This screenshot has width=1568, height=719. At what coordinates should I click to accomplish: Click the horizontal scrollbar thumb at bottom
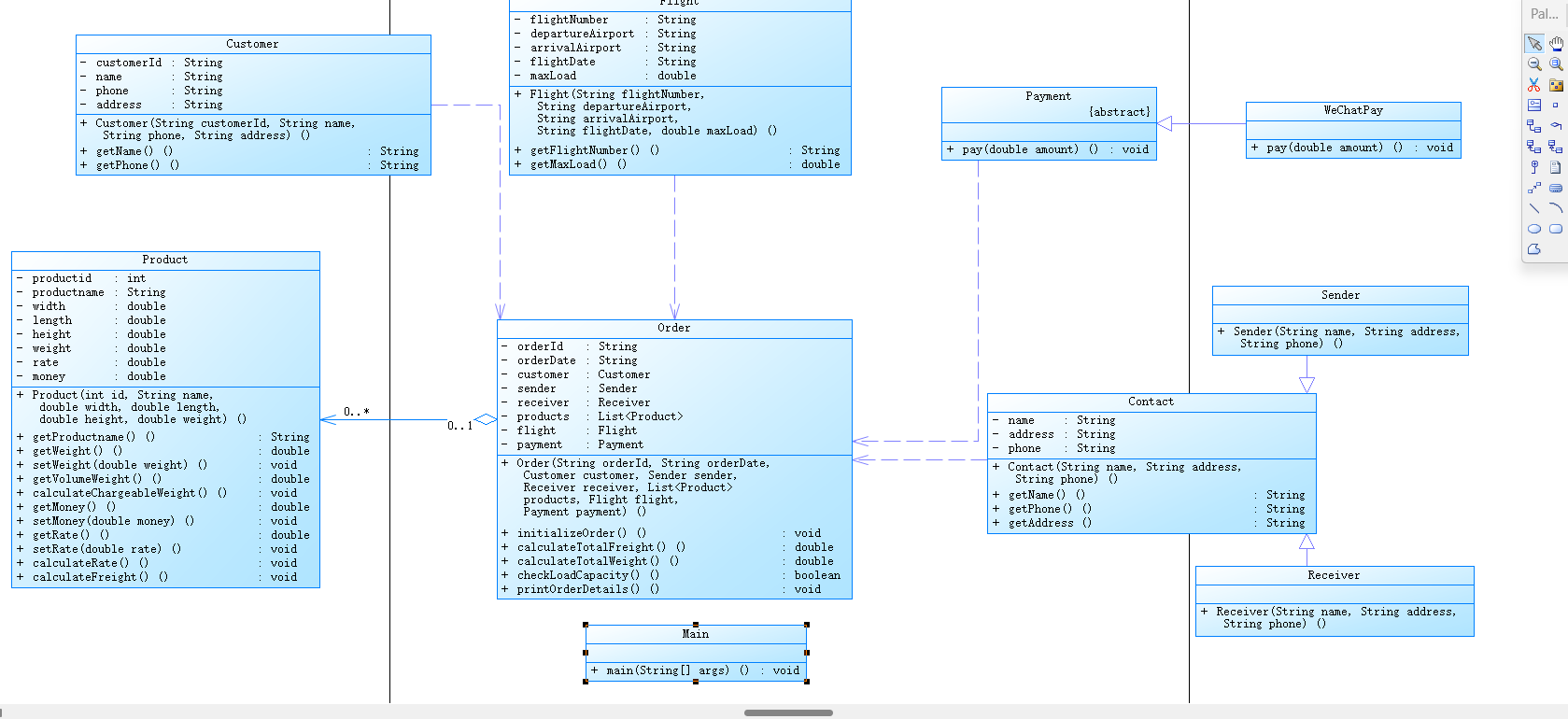788,712
